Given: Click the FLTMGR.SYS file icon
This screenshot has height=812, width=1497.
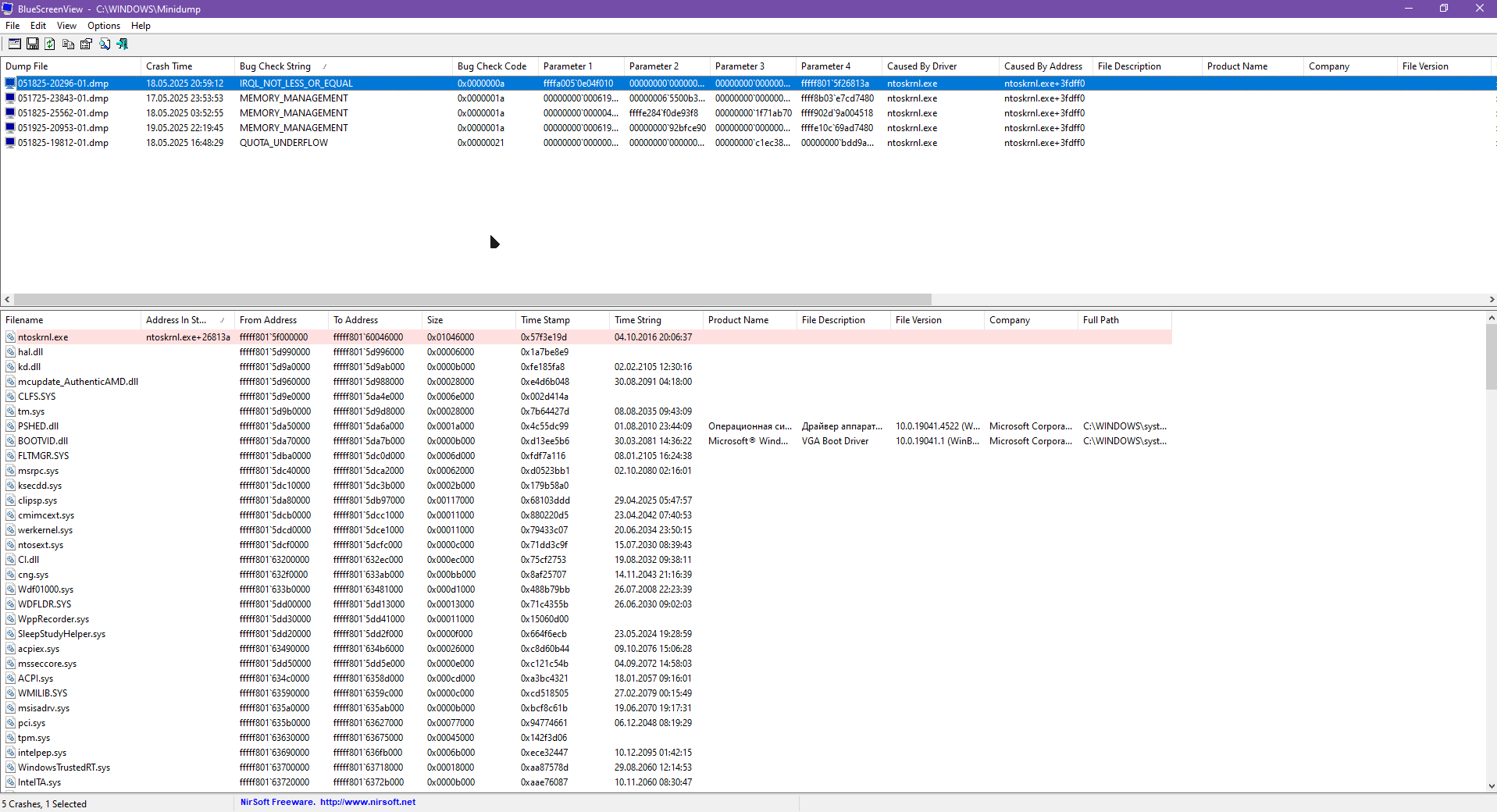Looking at the screenshot, I should point(11,456).
